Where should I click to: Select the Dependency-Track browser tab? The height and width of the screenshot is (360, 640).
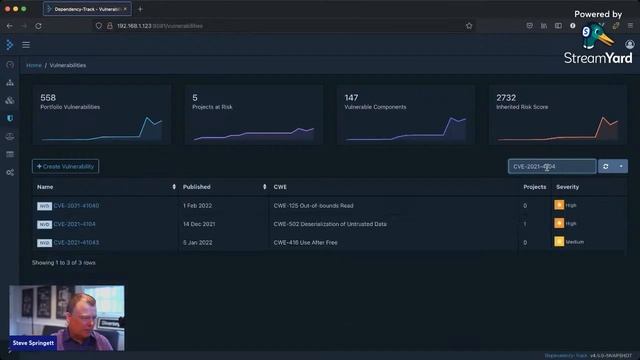click(87, 9)
